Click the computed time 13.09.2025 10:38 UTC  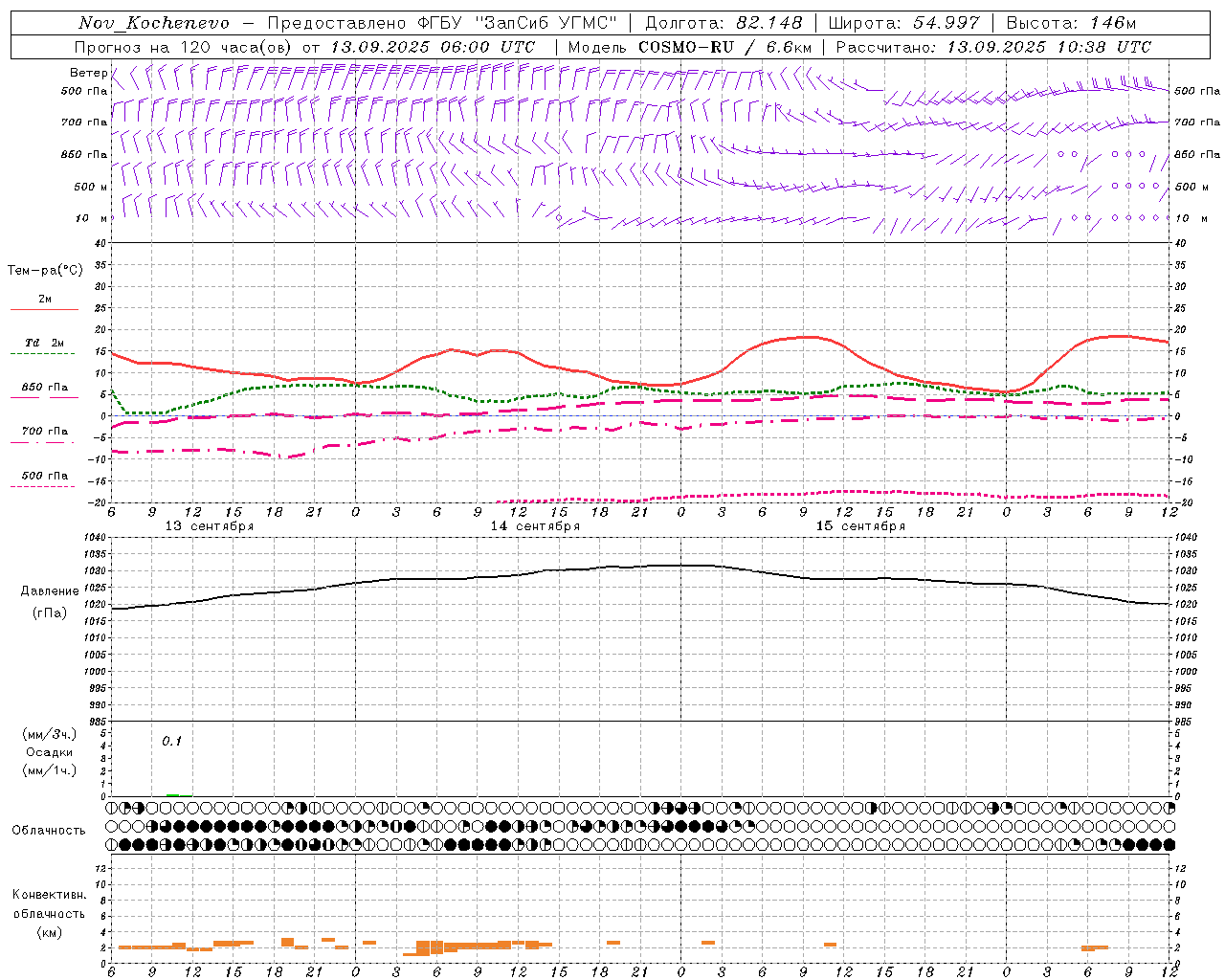pos(1049,47)
